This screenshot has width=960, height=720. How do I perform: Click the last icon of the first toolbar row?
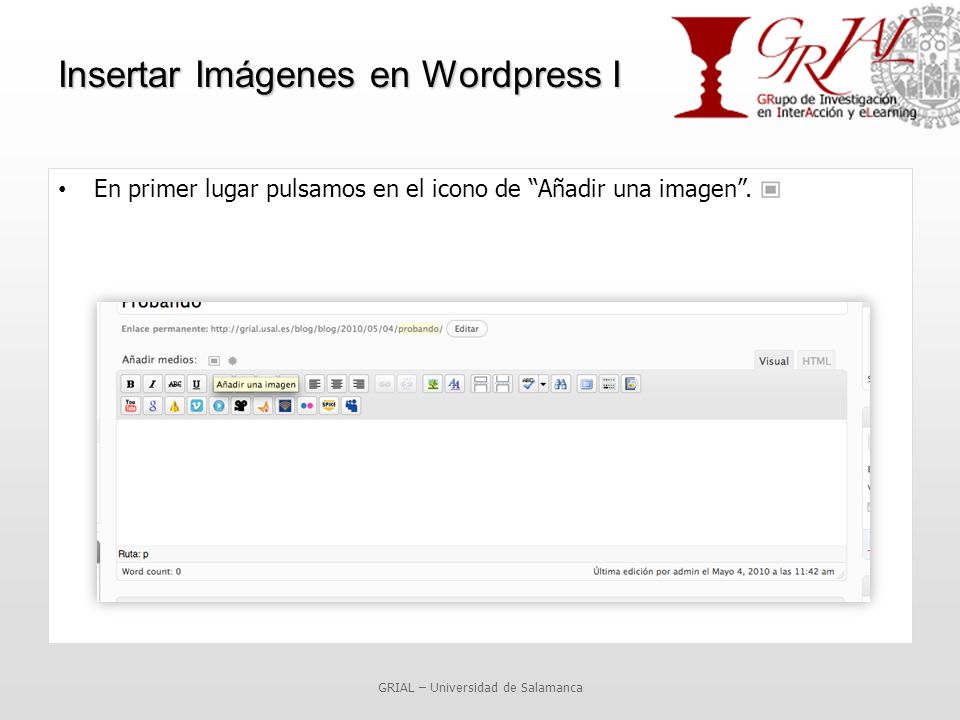pos(631,384)
